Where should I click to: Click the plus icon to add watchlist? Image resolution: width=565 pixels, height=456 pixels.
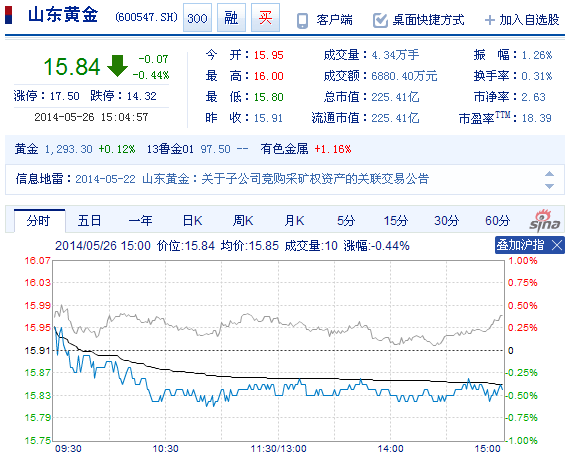(x=490, y=20)
